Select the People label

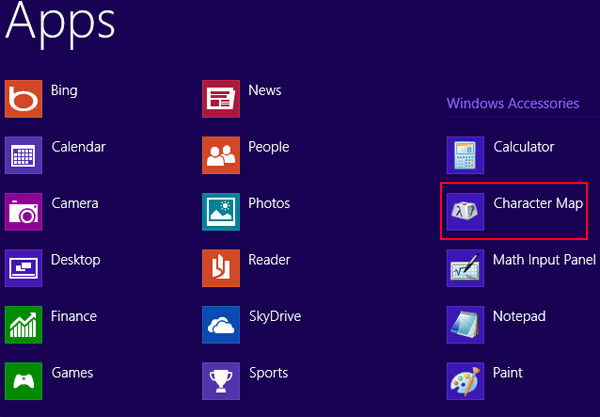269,147
